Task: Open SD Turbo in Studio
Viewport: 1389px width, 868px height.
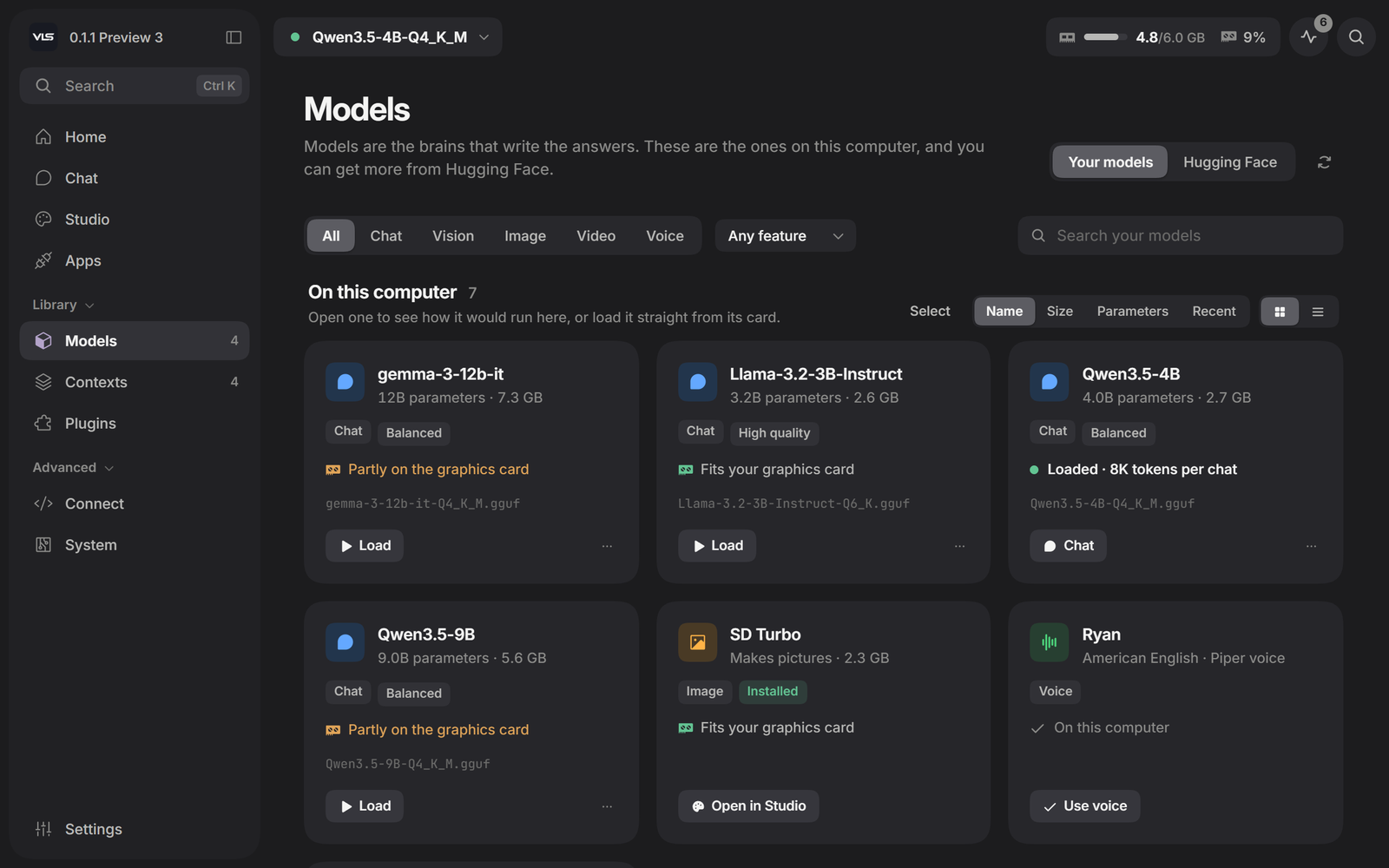Action: pos(748,806)
